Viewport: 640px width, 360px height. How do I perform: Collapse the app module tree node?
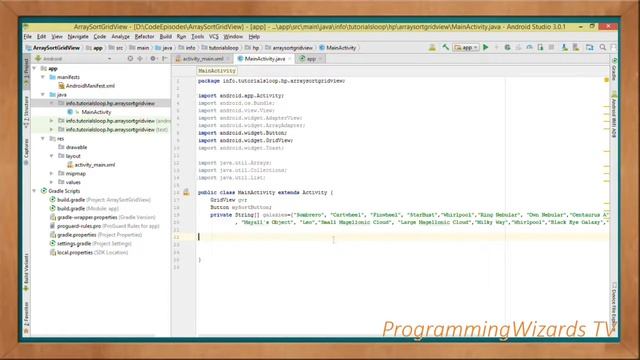tap(35, 69)
